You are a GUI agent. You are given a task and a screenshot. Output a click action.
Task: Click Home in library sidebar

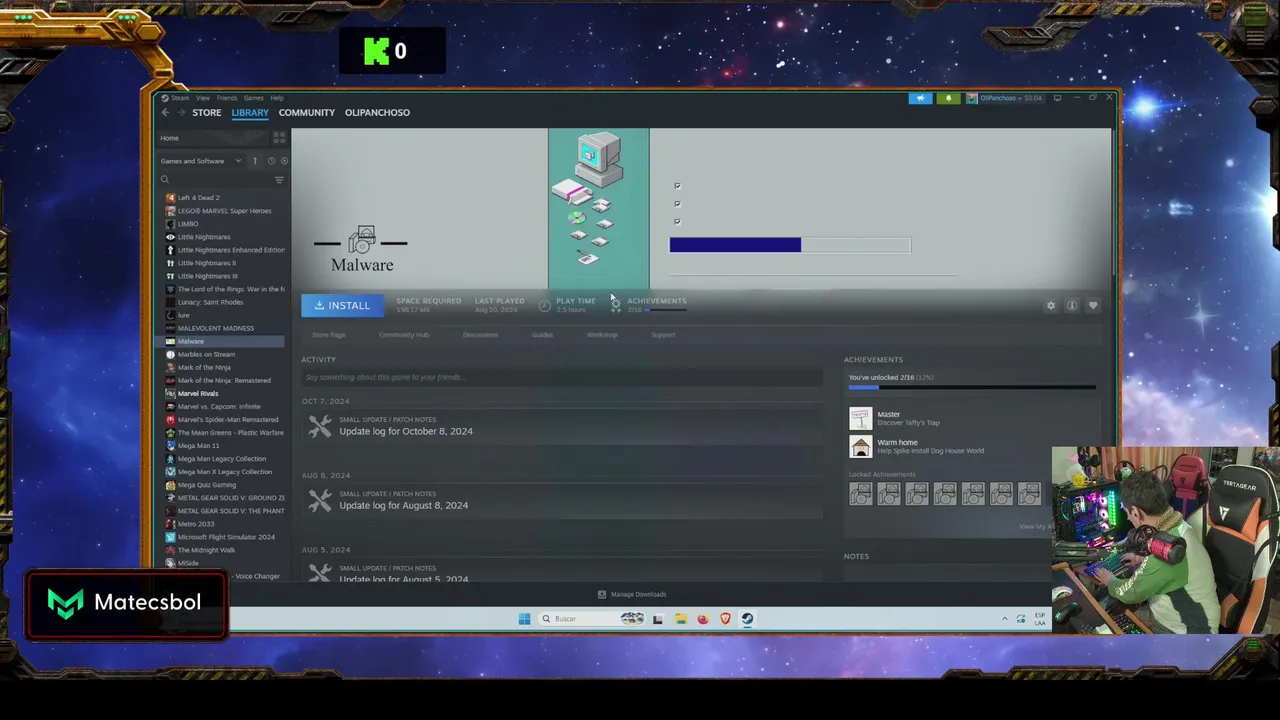169,138
